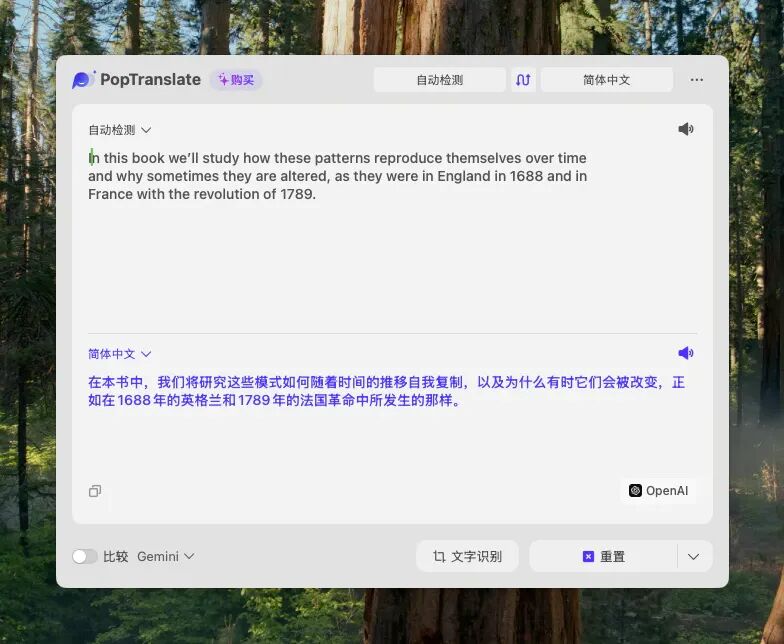Toggle the 比较 compare switch
The width and height of the screenshot is (784, 644).
84,556
